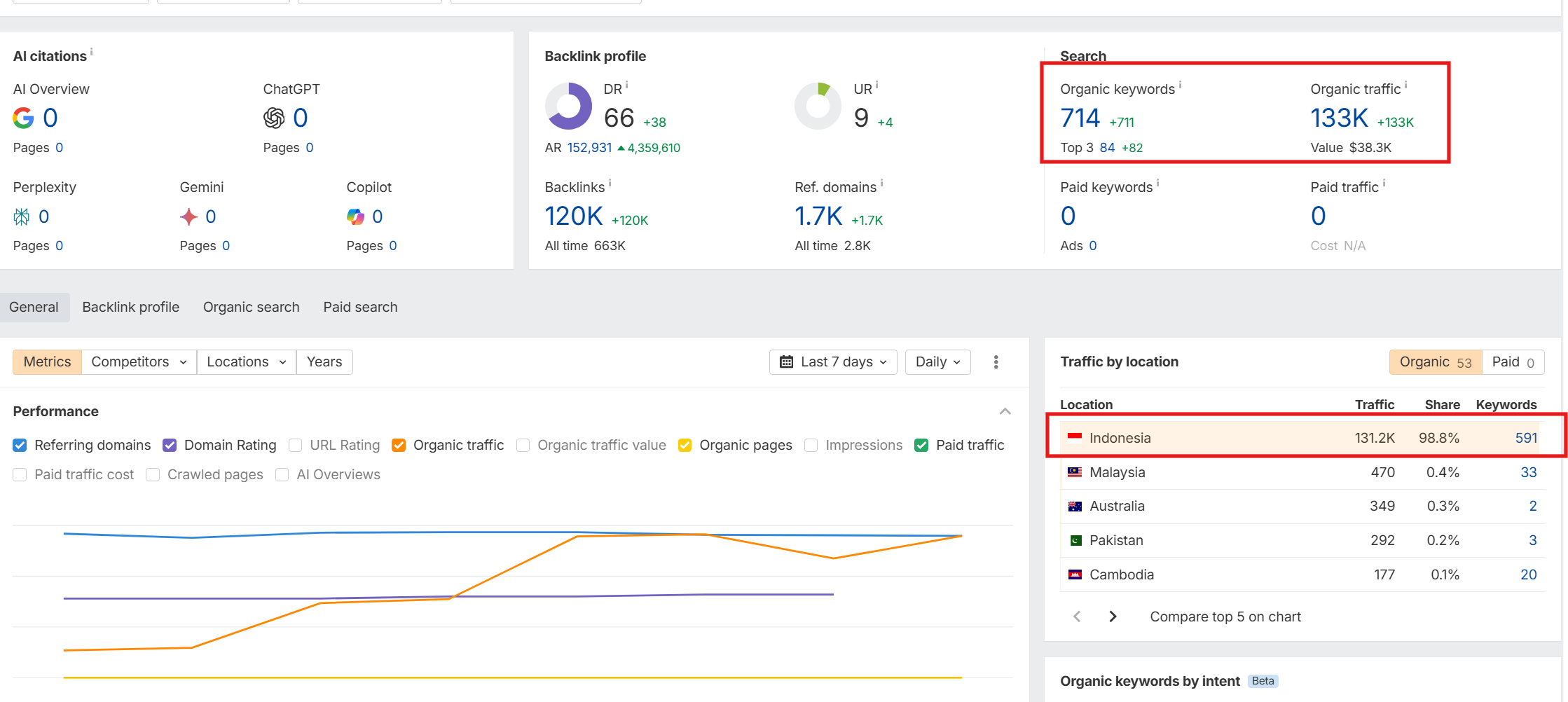1568x702 pixels.
Task: Click the Copilot icon
Action: 356,216
